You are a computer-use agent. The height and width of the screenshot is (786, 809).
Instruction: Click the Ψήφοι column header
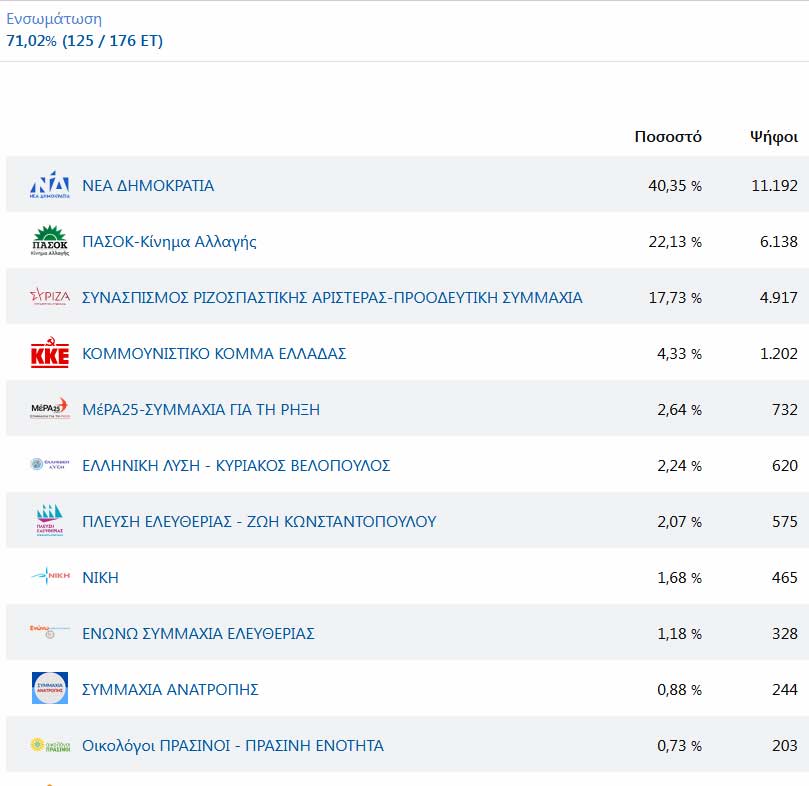[x=774, y=137]
